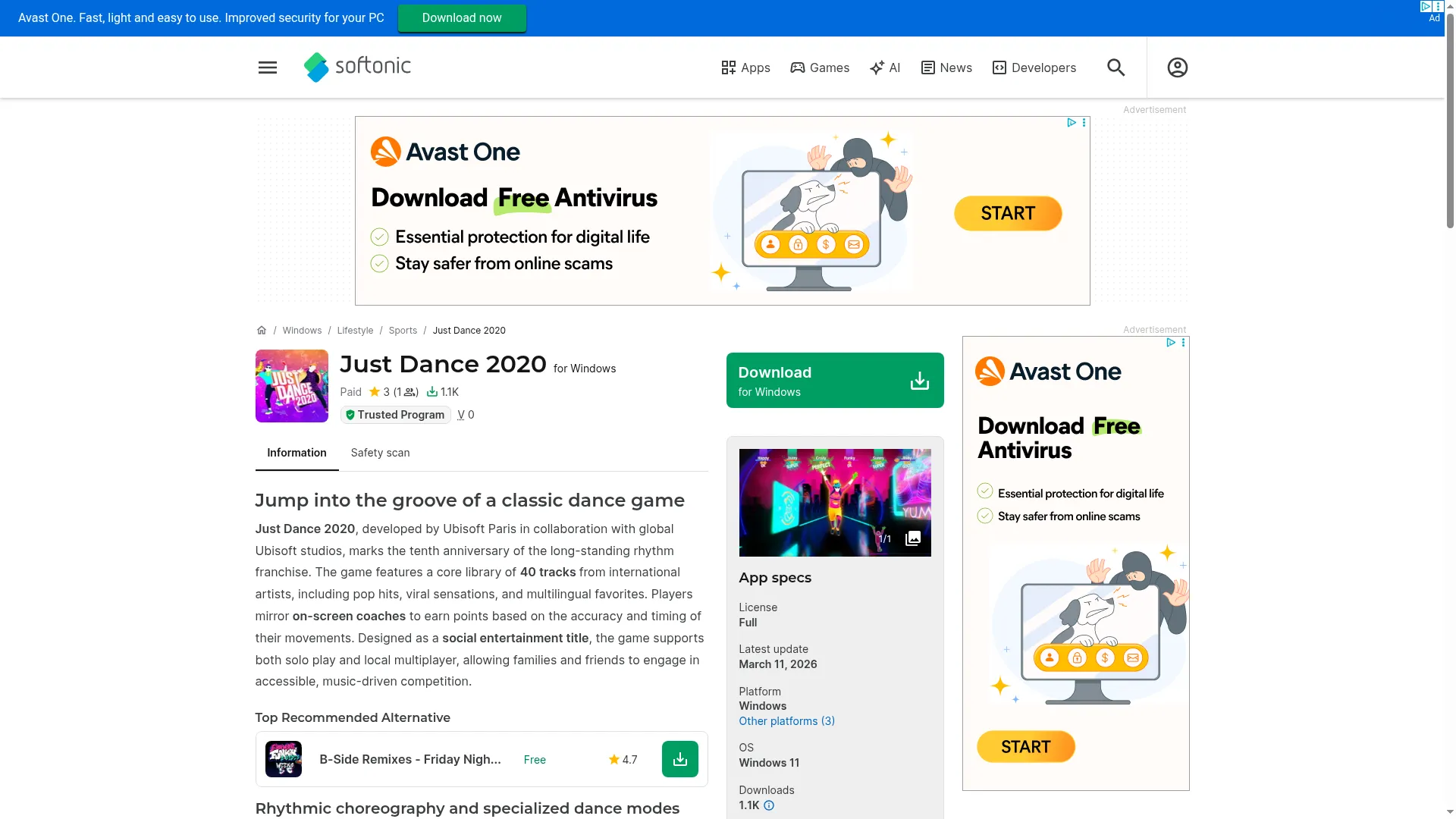Switch to the Information tab
The height and width of the screenshot is (819, 1456).
coord(297,453)
